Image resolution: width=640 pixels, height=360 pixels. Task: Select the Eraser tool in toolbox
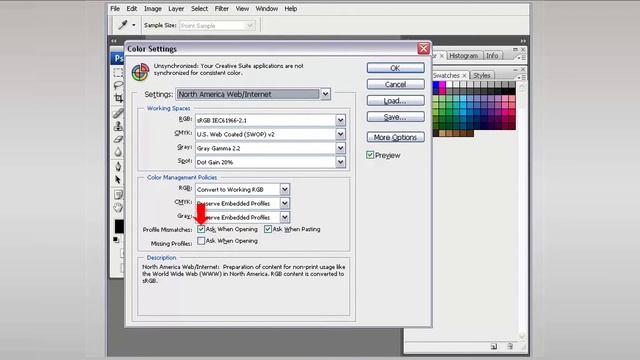pos(118,139)
